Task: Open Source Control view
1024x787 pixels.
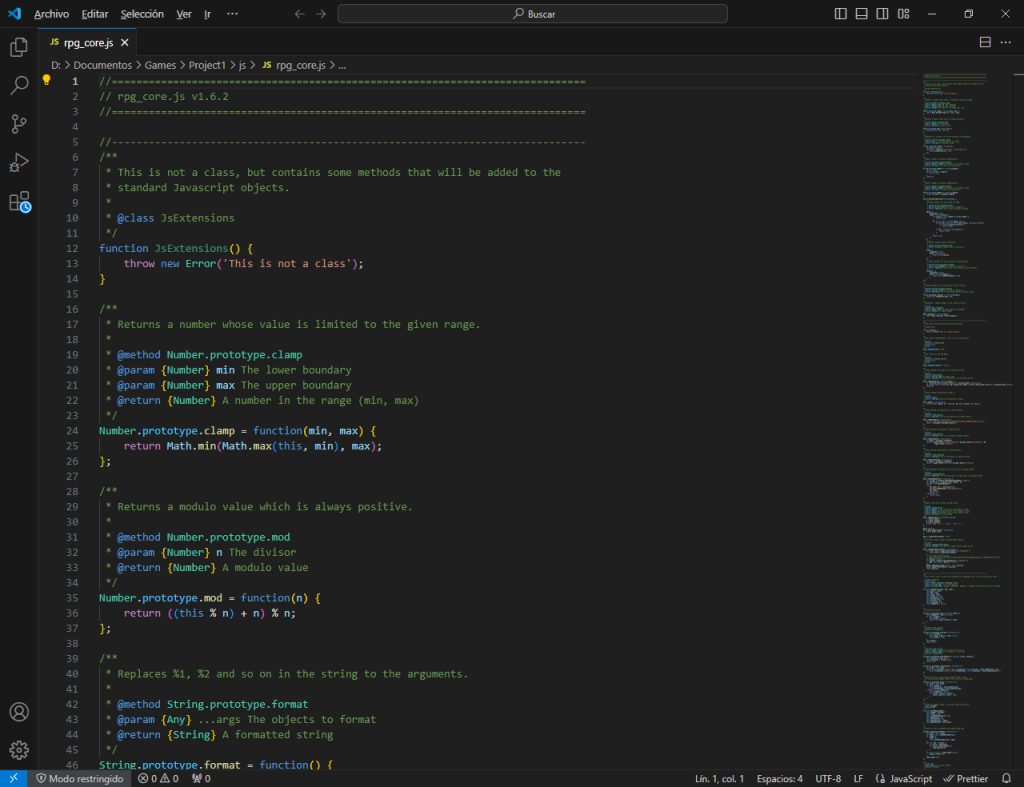Action: click(x=19, y=123)
